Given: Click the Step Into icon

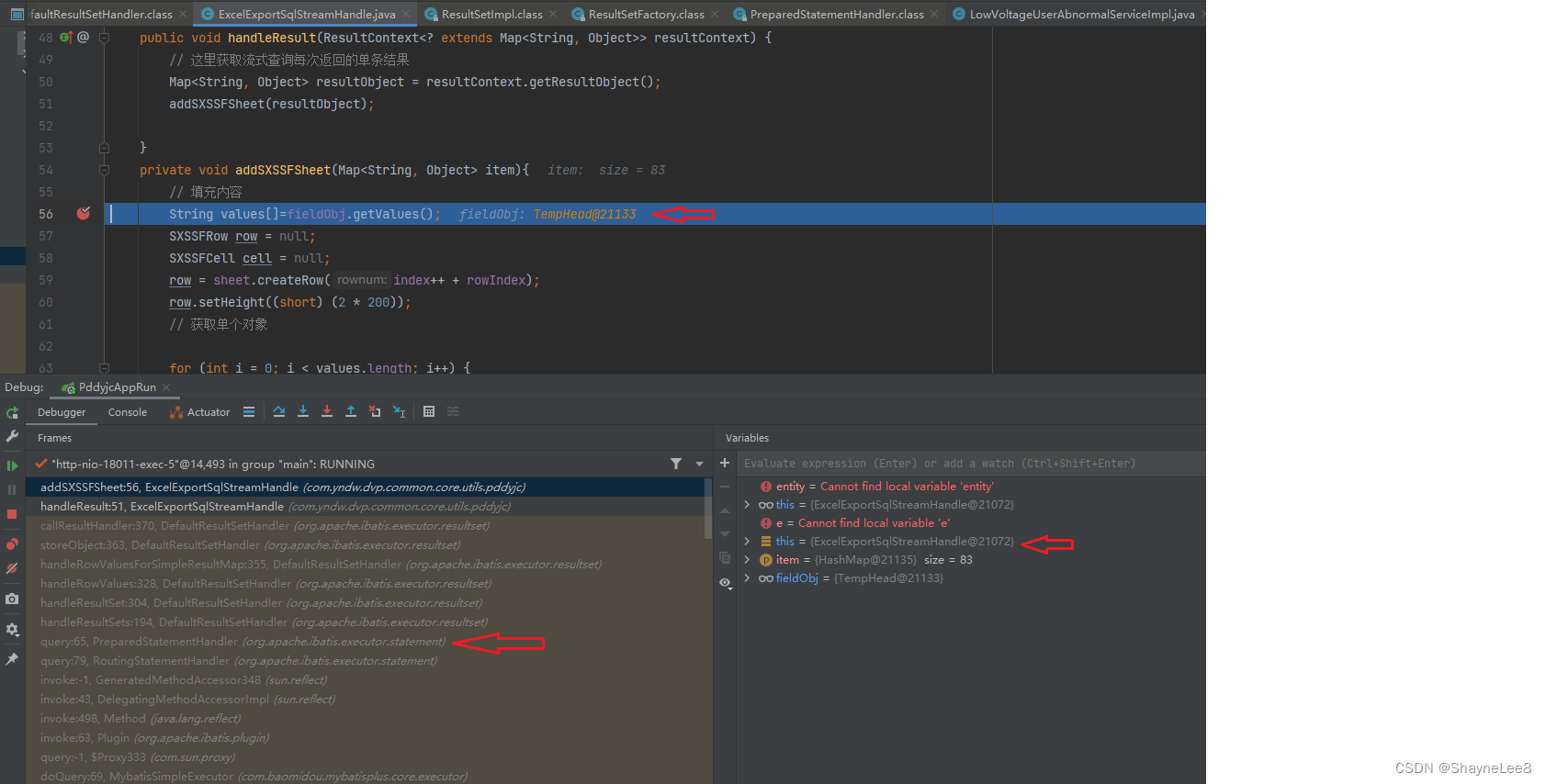Looking at the screenshot, I should point(303,411).
